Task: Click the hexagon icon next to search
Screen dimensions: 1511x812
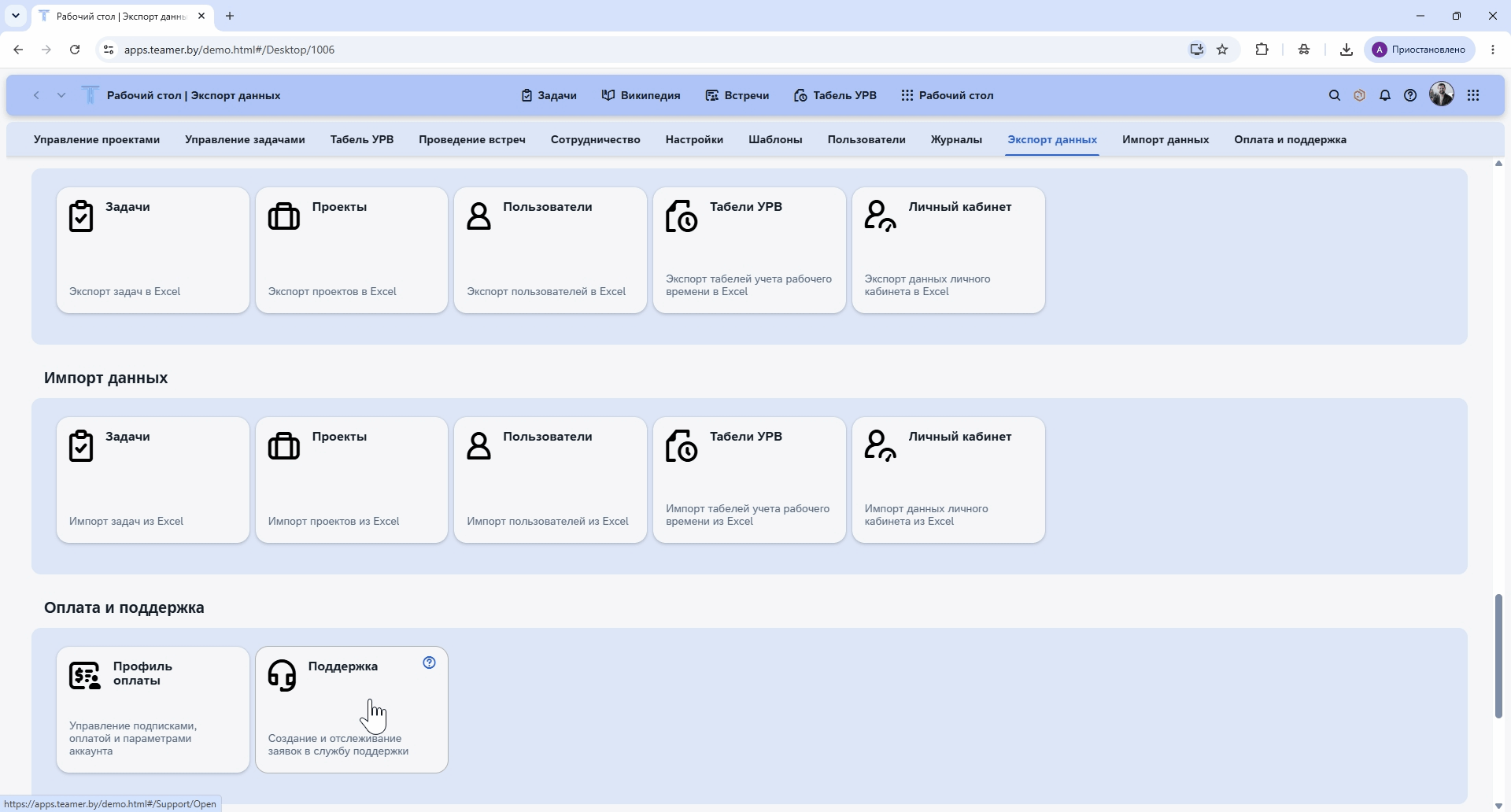Action: (x=1359, y=95)
